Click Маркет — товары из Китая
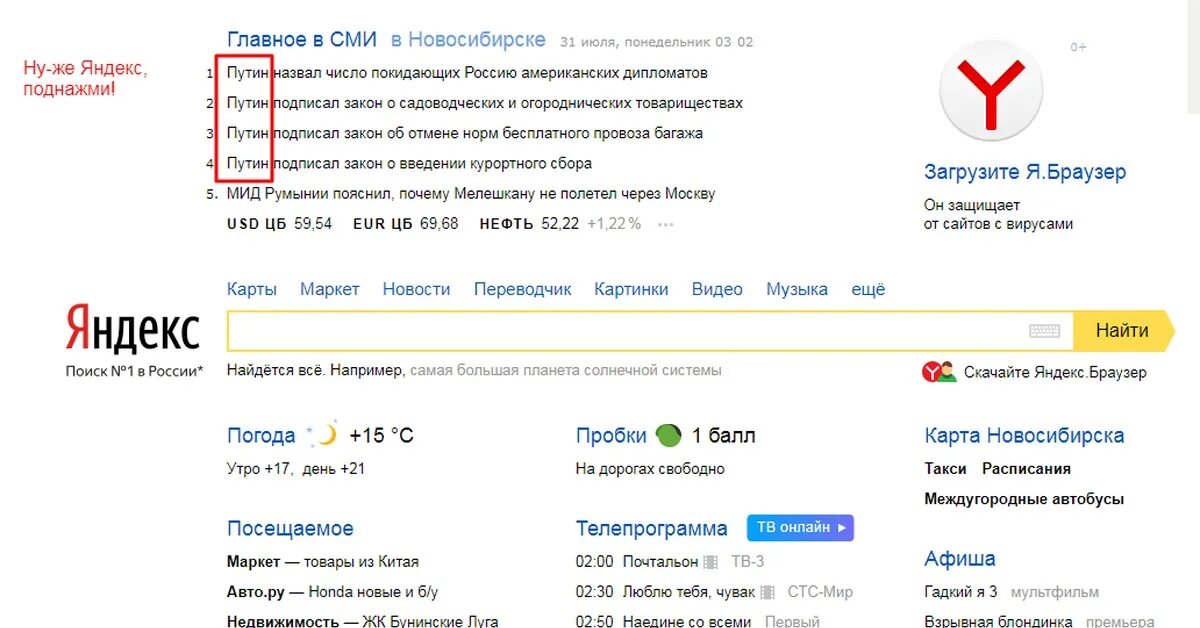Screen dimensions: 1200x628 (323, 561)
